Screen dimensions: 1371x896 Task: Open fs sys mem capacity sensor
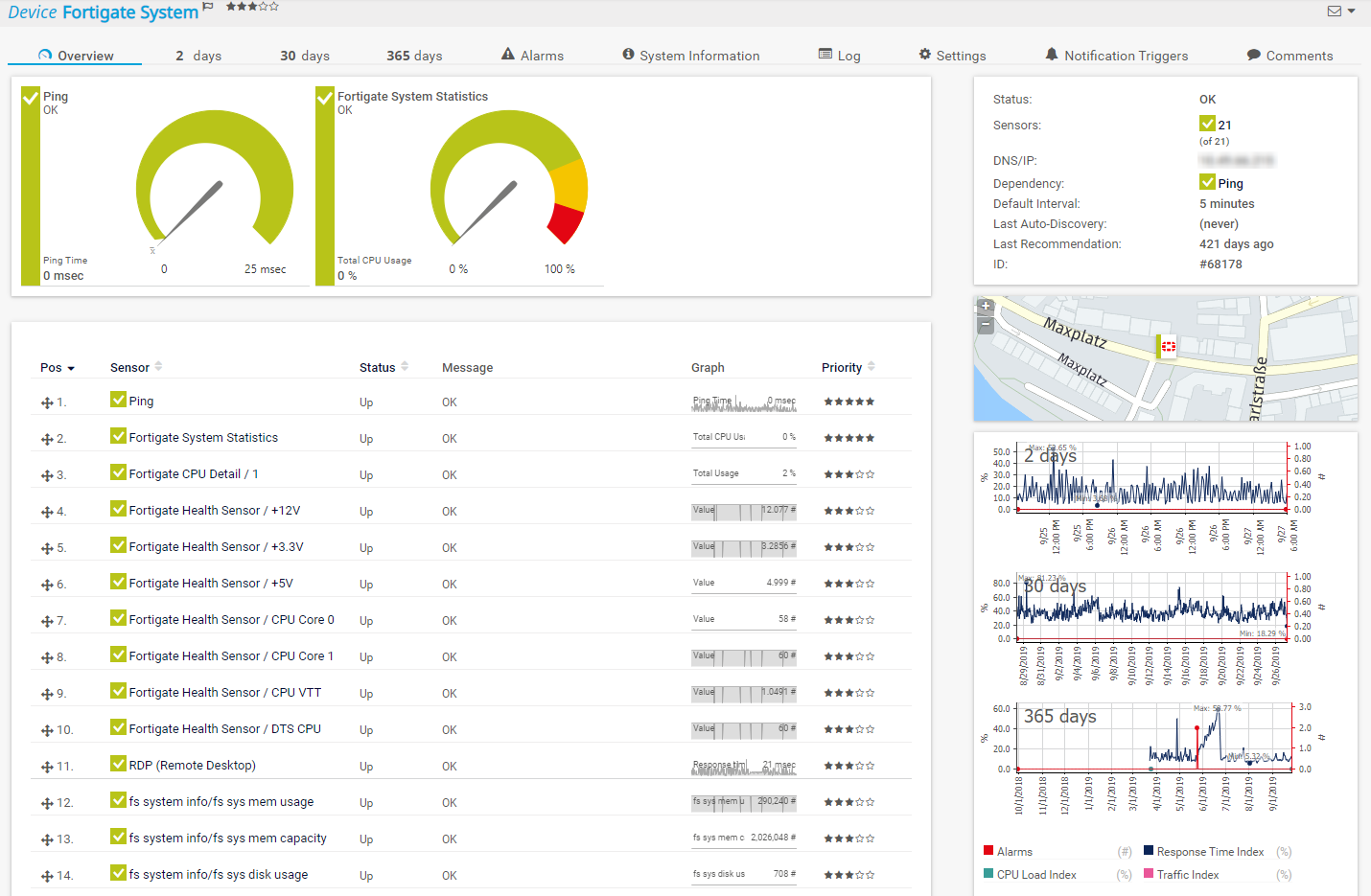coord(227,839)
